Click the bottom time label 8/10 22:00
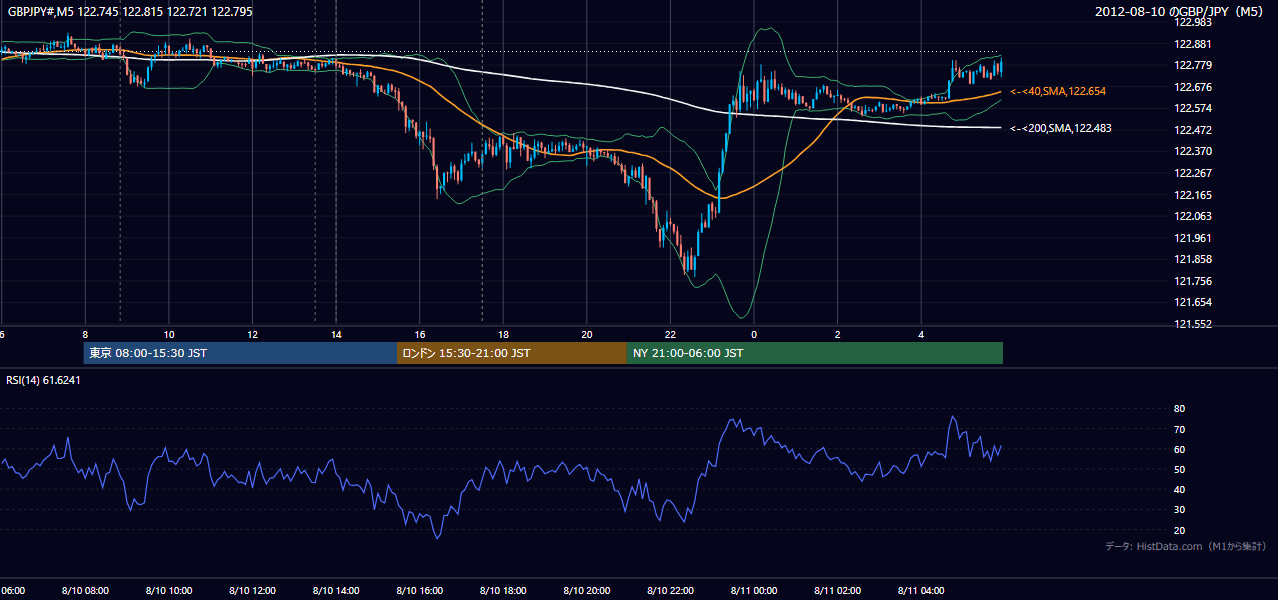 [x=670, y=591]
